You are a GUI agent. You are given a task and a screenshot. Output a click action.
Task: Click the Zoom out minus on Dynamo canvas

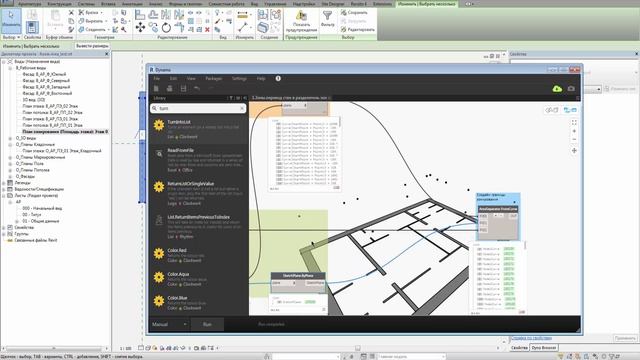coord(574,140)
